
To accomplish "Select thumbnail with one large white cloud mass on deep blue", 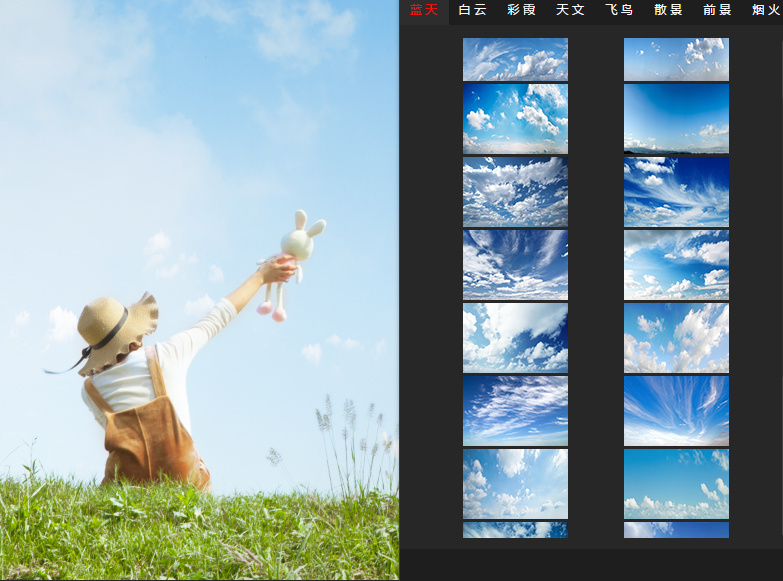I will pos(515,338).
